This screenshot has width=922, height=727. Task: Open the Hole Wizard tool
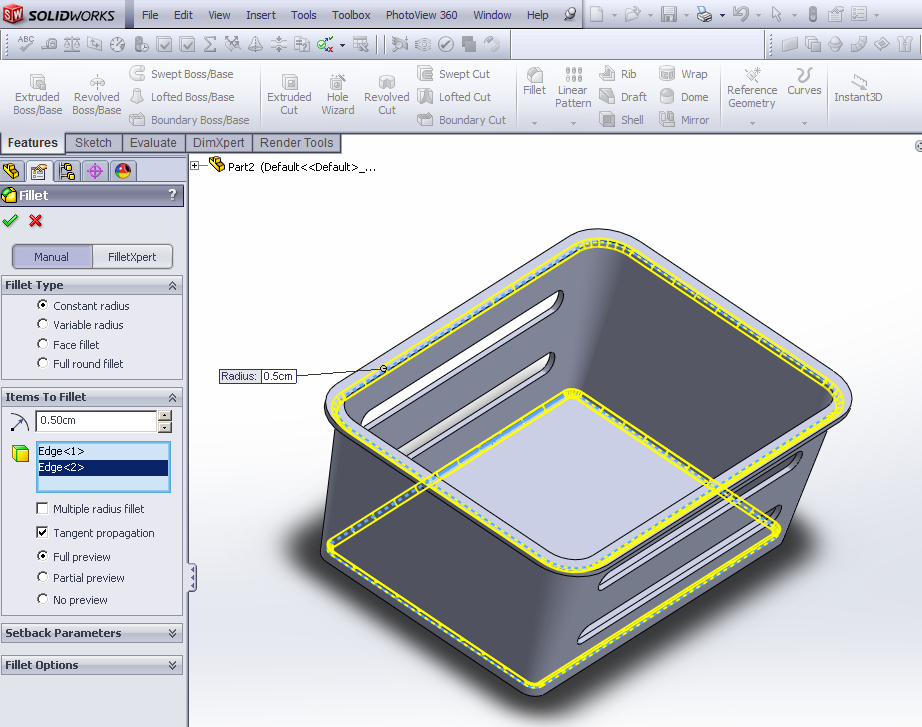(338, 94)
